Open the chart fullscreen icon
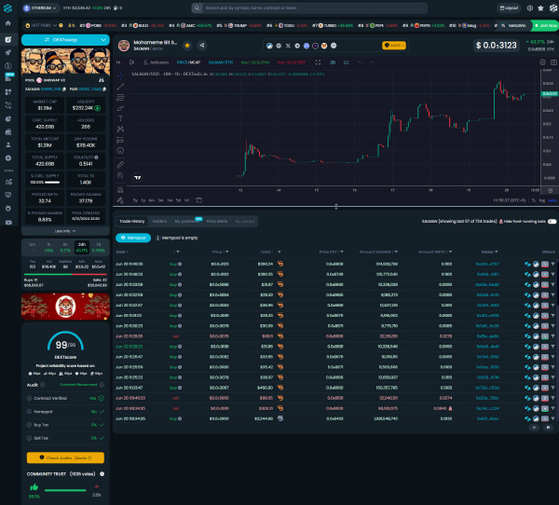 pyautogui.click(x=318, y=62)
